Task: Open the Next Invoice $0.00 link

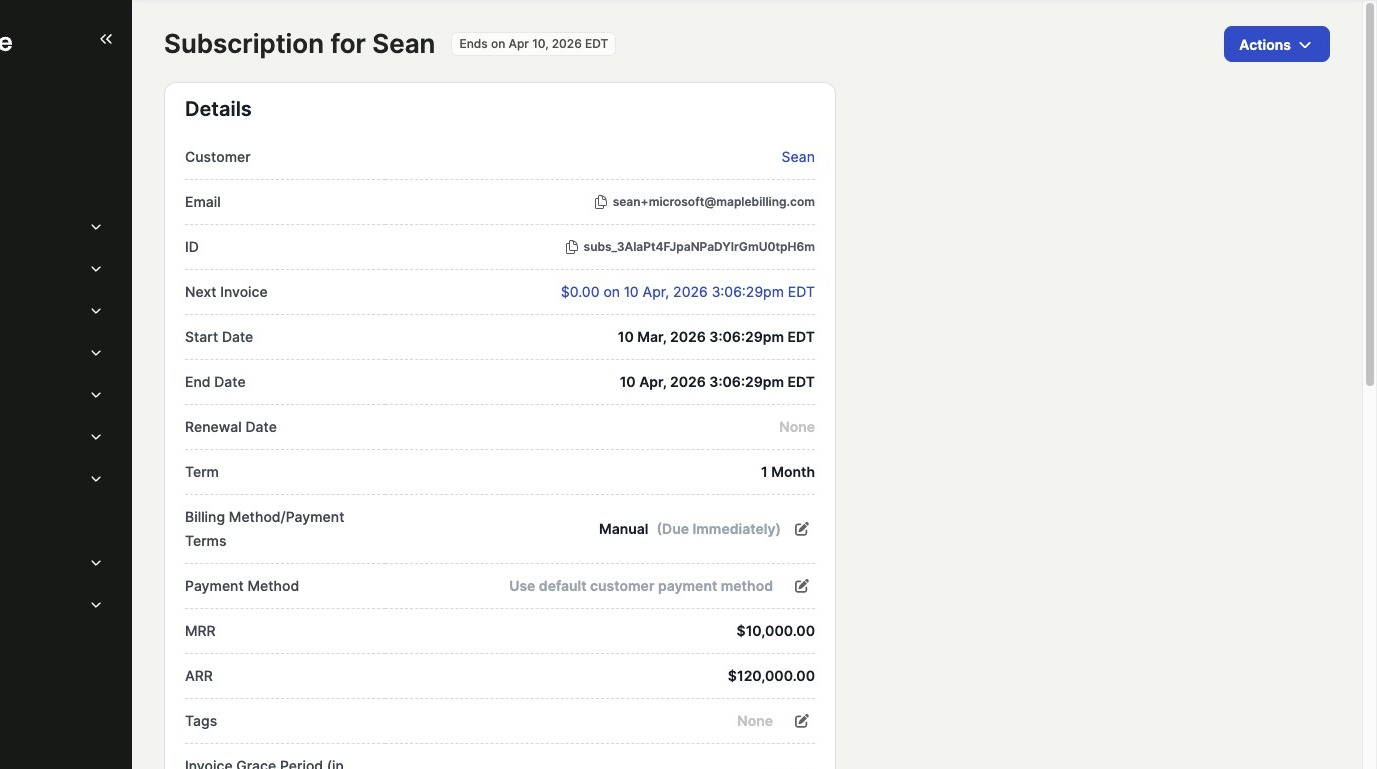Action: (687, 292)
